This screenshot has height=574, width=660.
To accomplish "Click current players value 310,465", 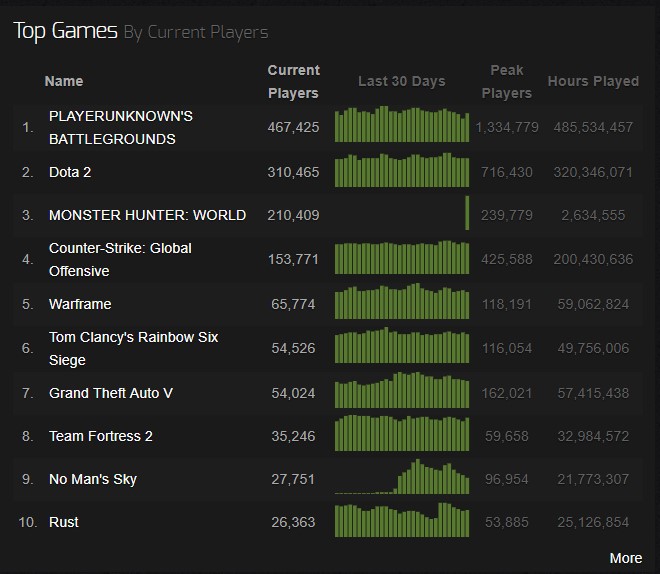I will pyautogui.click(x=293, y=172).
